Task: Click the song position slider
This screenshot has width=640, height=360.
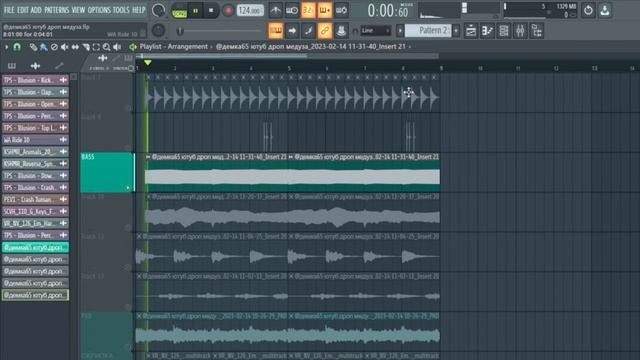Action: [220, 31]
